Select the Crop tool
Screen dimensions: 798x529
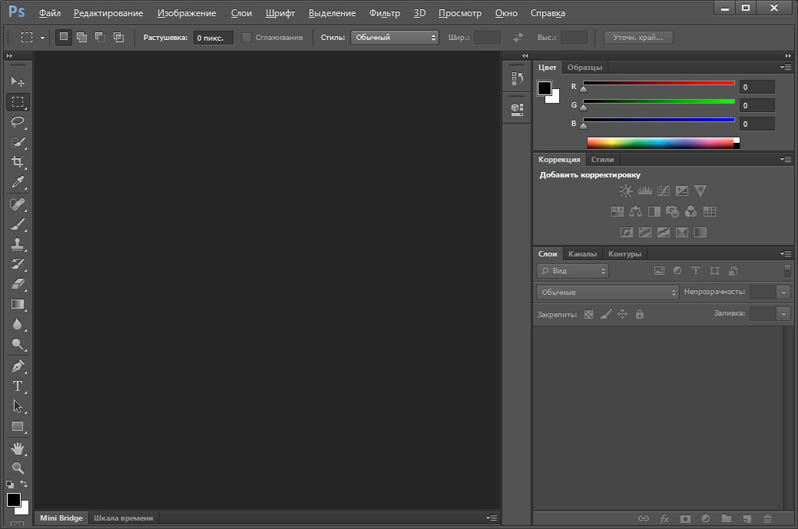click(17, 162)
